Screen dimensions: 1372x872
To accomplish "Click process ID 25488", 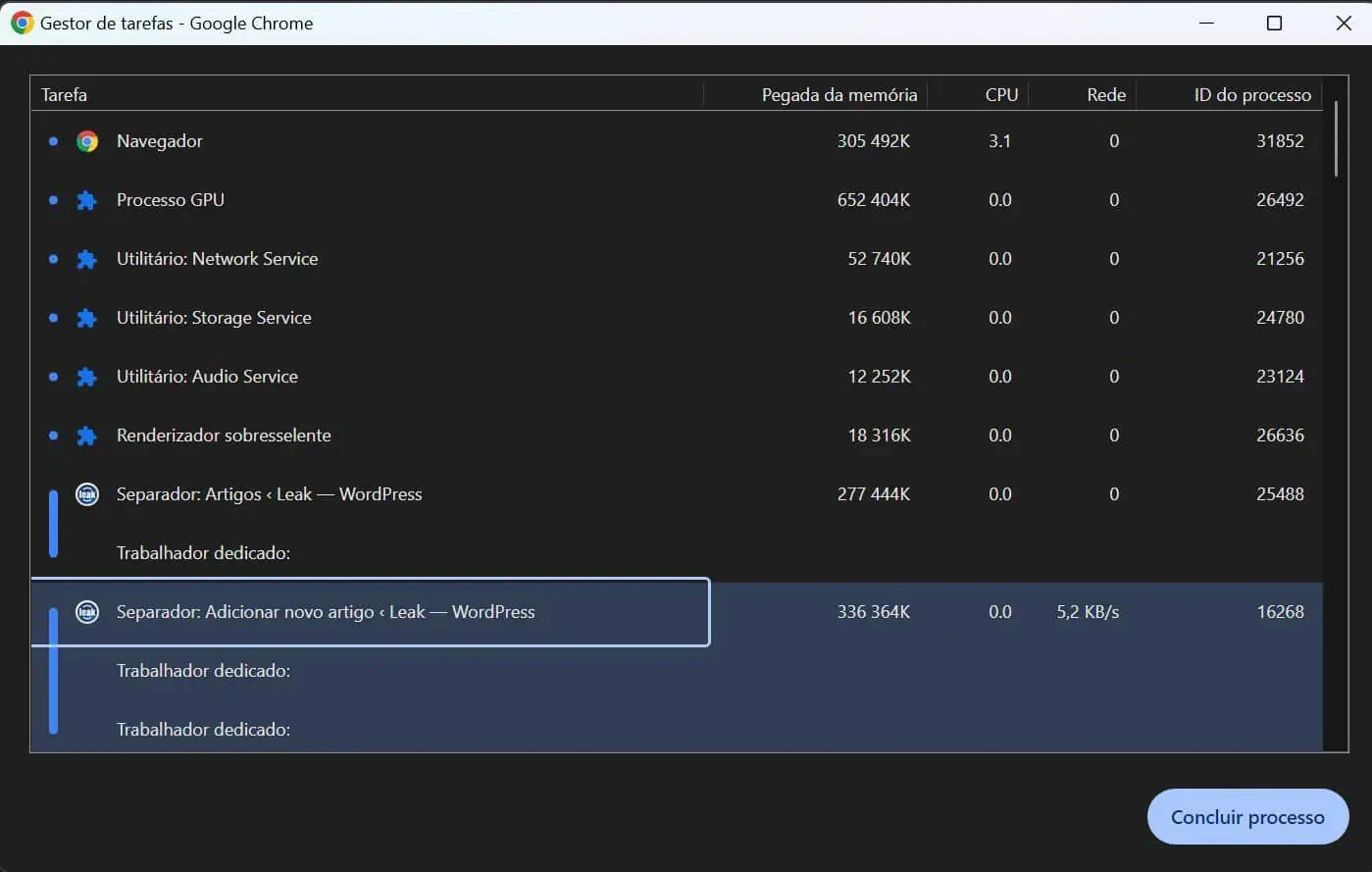I will click(1280, 494).
